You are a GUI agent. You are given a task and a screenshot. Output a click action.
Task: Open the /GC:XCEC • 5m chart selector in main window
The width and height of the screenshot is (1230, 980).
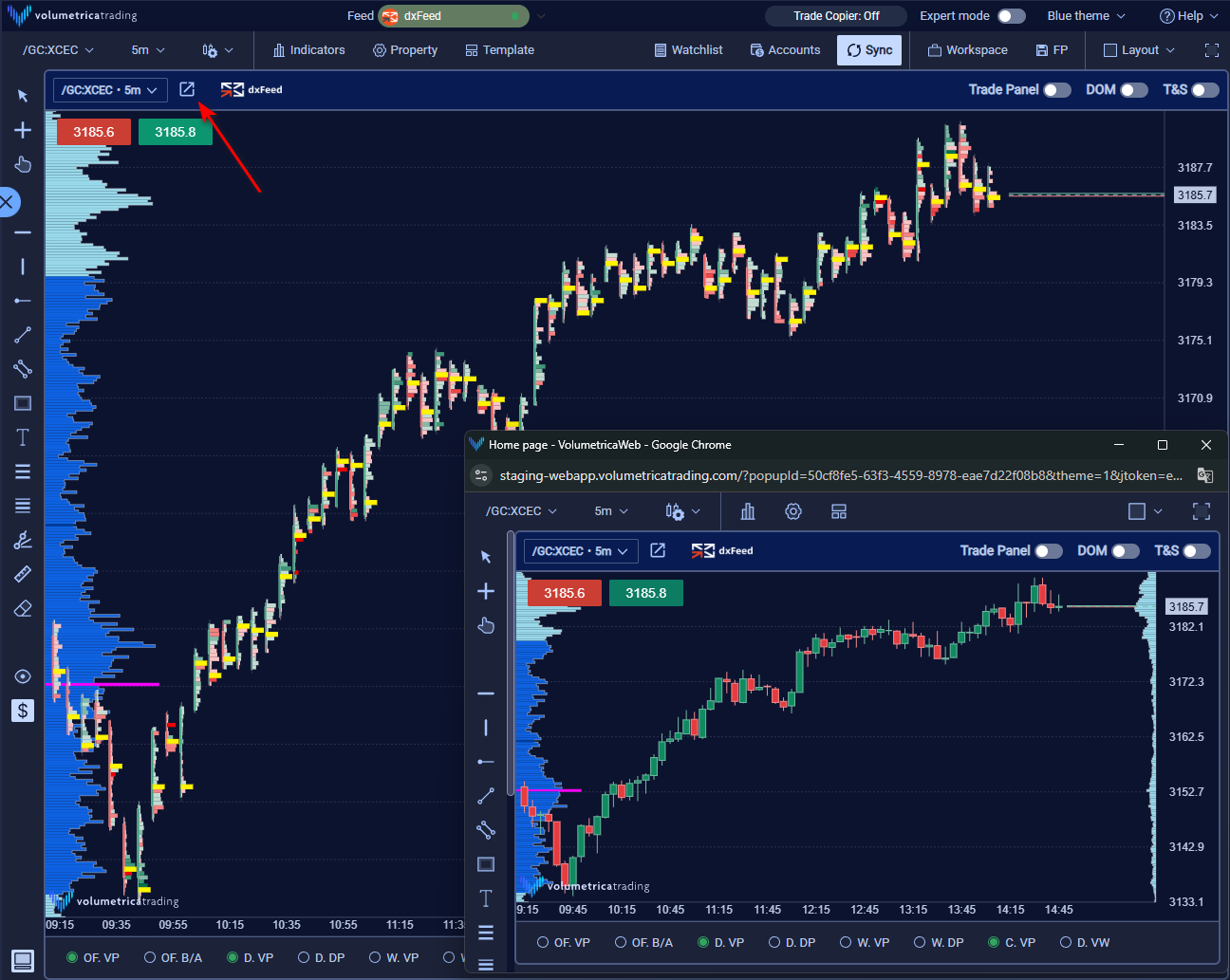pyautogui.click(x=110, y=90)
